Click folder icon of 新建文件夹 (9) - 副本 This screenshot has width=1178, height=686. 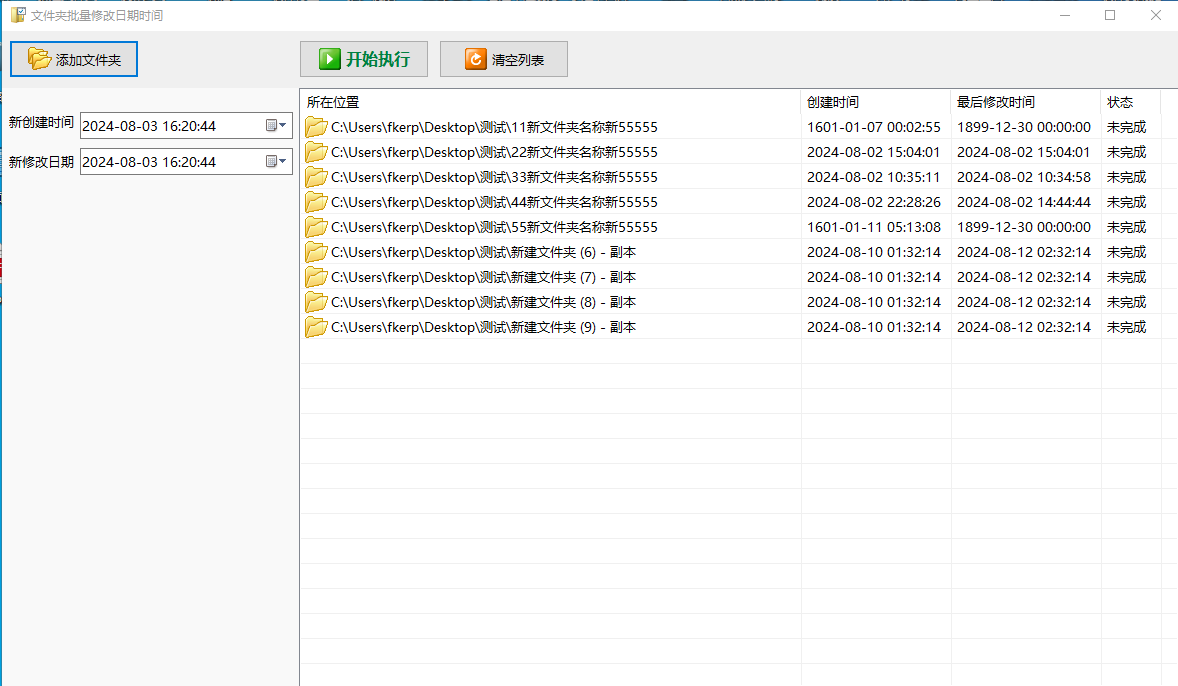(316, 327)
